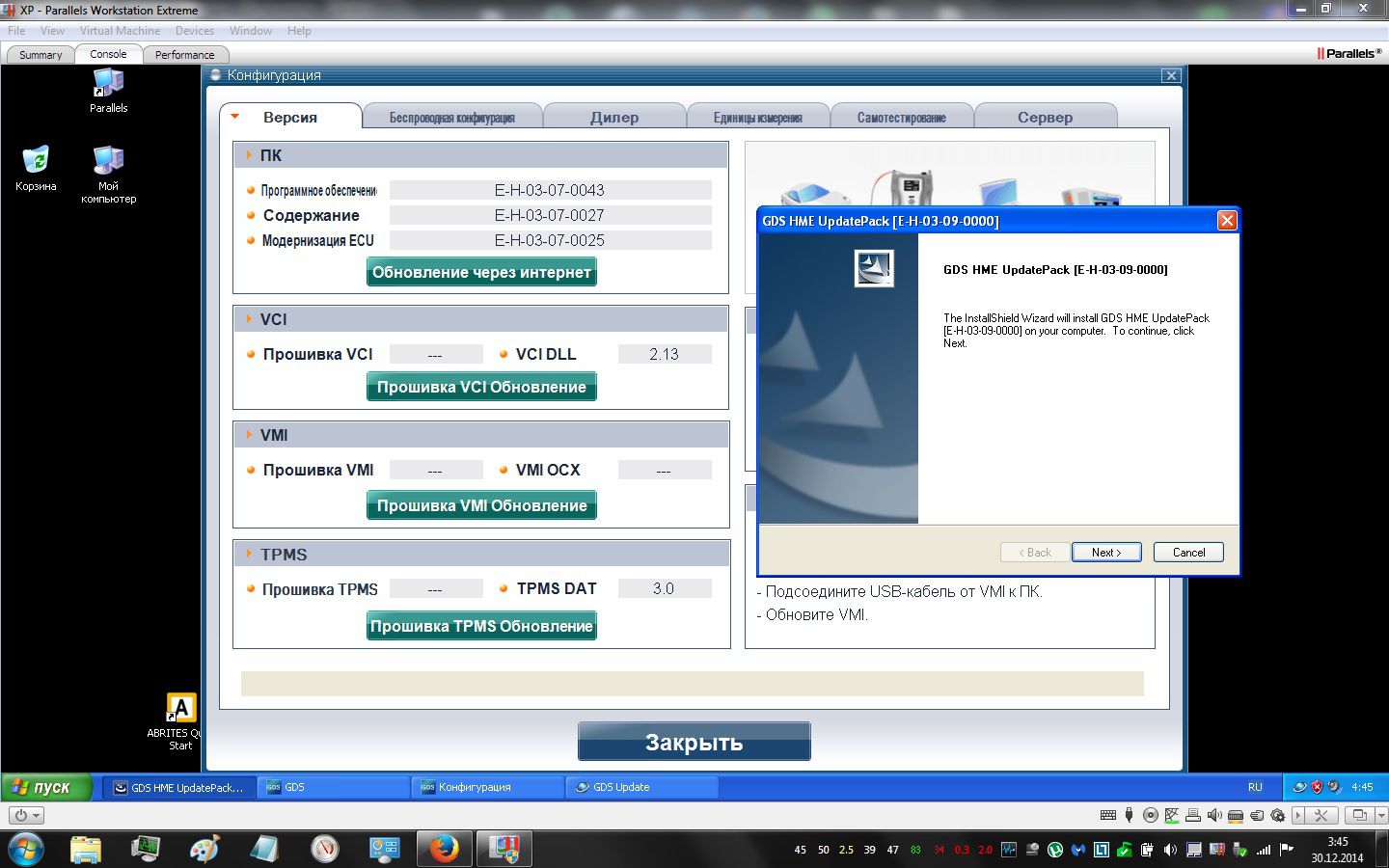The image size is (1389, 868).
Task: Open Firefox from the Windows taskbar
Action: coord(444,849)
